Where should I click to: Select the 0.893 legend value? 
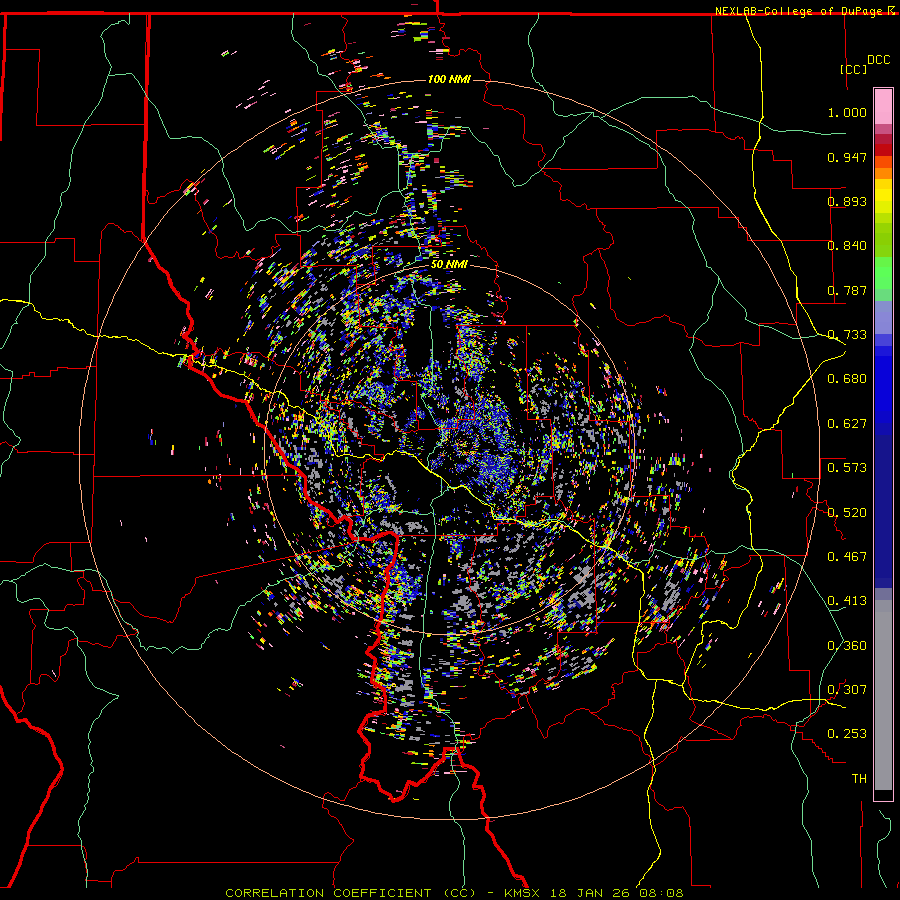pyautogui.click(x=847, y=201)
